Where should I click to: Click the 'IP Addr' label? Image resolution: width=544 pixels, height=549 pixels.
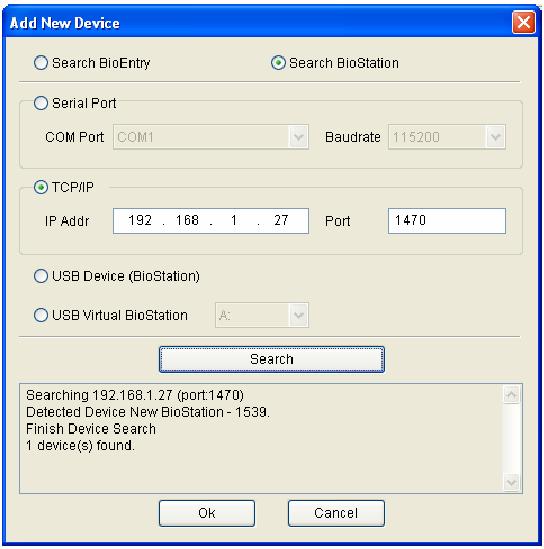click(67, 221)
